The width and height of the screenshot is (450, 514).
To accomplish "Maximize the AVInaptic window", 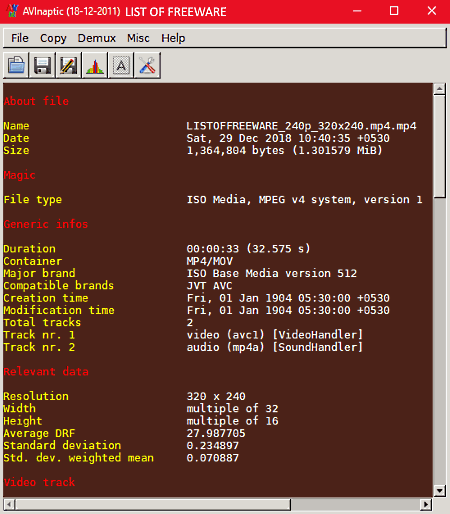I will coord(394,11).
